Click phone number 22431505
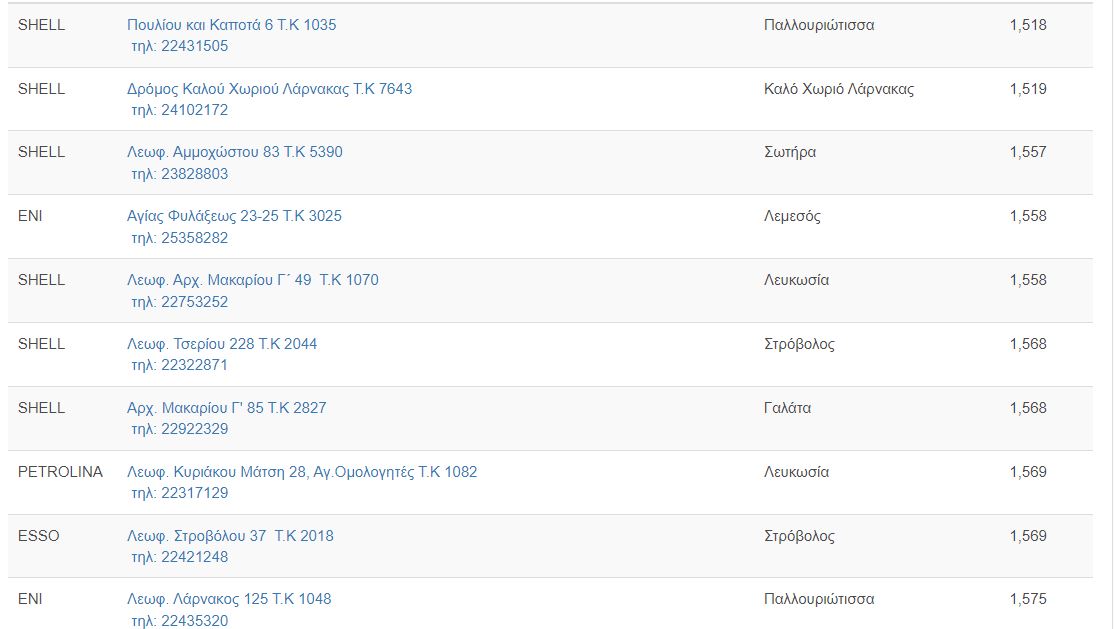Viewport: 1115px width, 629px height. (193, 46)
